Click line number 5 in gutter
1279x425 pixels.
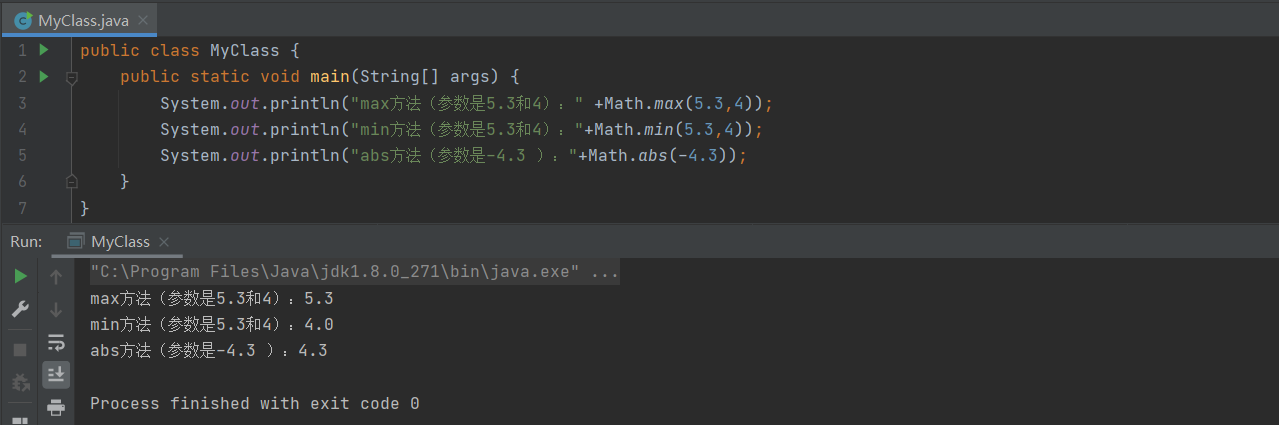(x=22, y=155)
